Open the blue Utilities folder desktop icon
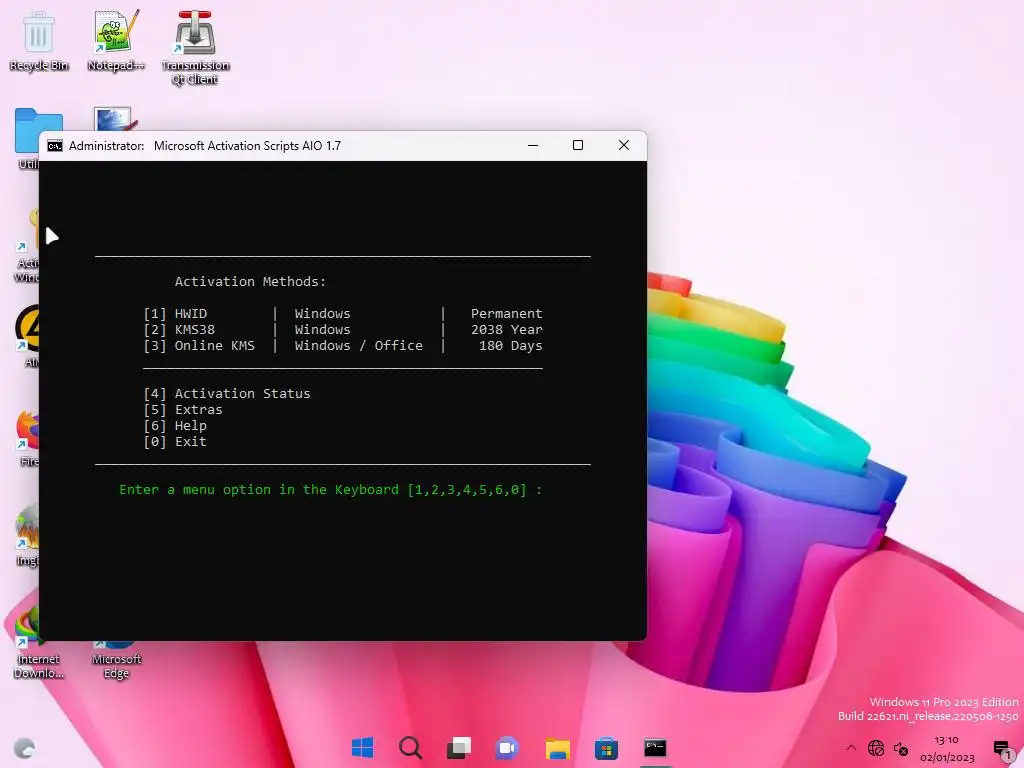Screen dimensions: 1024x768 (27, 138)
